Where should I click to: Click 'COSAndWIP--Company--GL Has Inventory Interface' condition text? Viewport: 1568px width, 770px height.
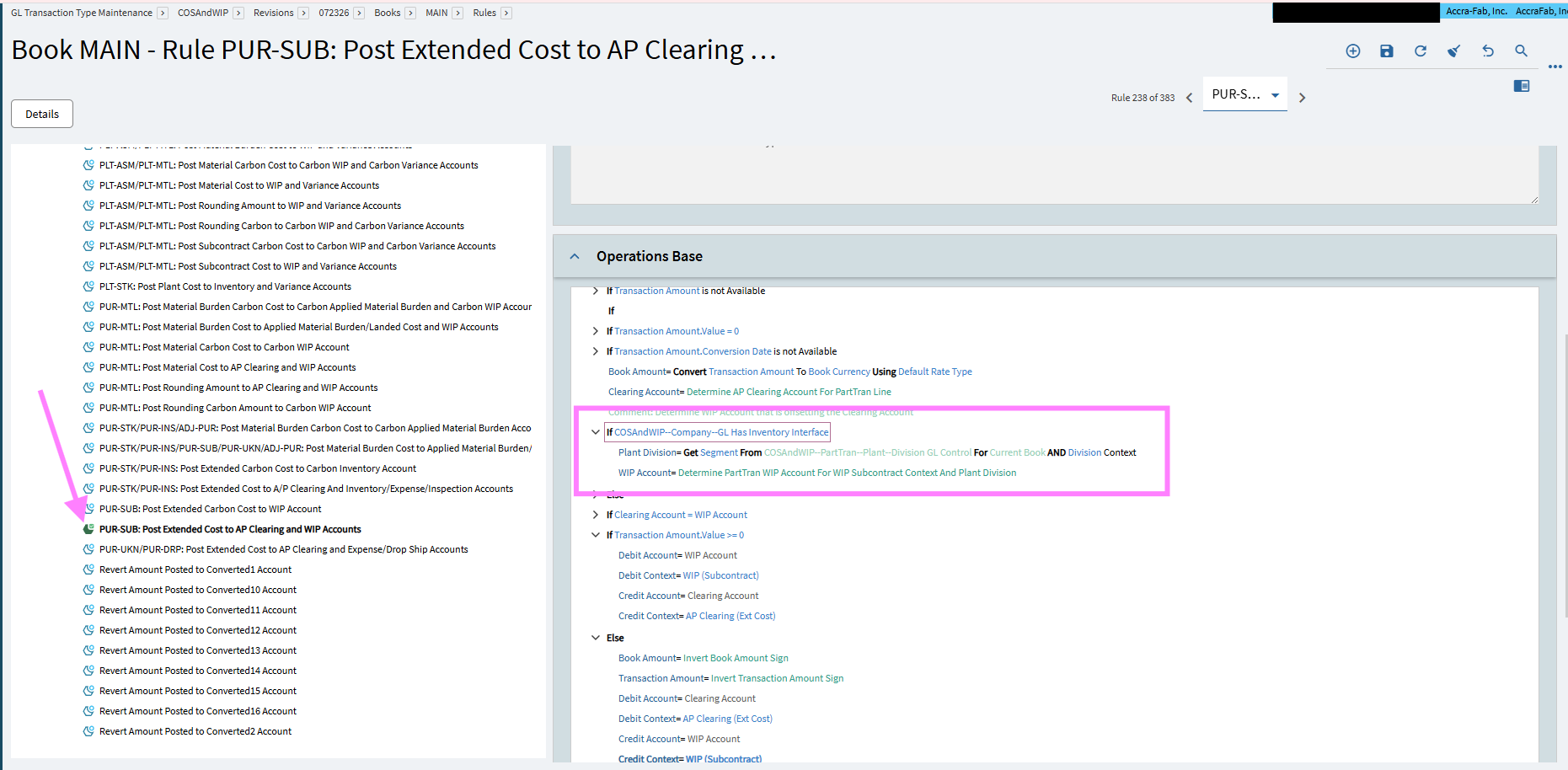(x=721, y=432)
